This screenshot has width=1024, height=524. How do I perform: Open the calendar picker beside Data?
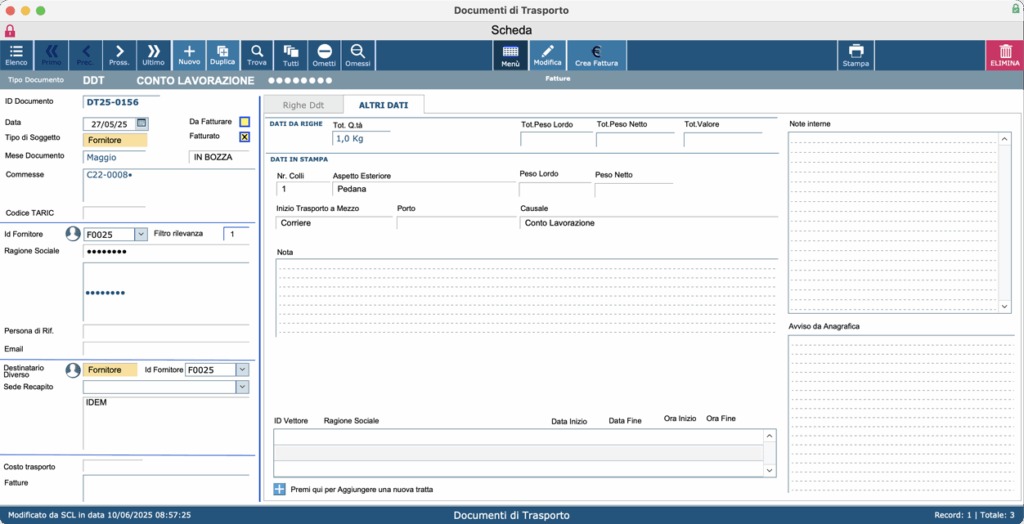(x=142, y=123)
